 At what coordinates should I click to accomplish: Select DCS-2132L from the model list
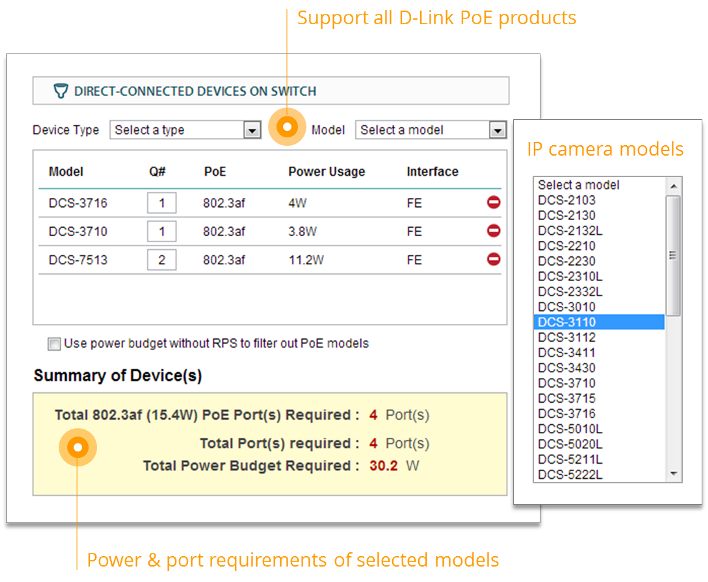pos(599,231)
